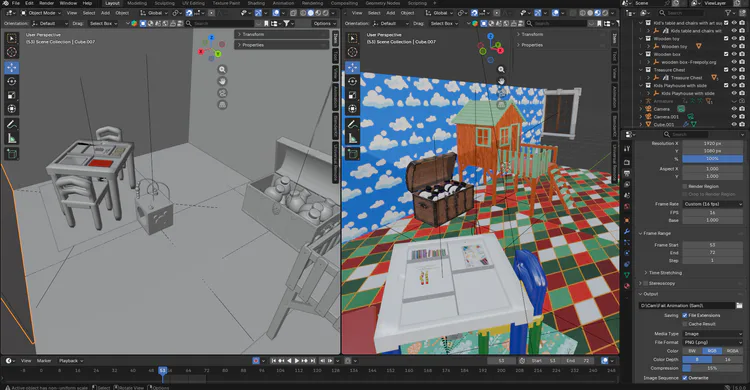This screenshot has height=390, width=750.
Task: Open the File Format PNG dropdown
Action: pos(713,342)
